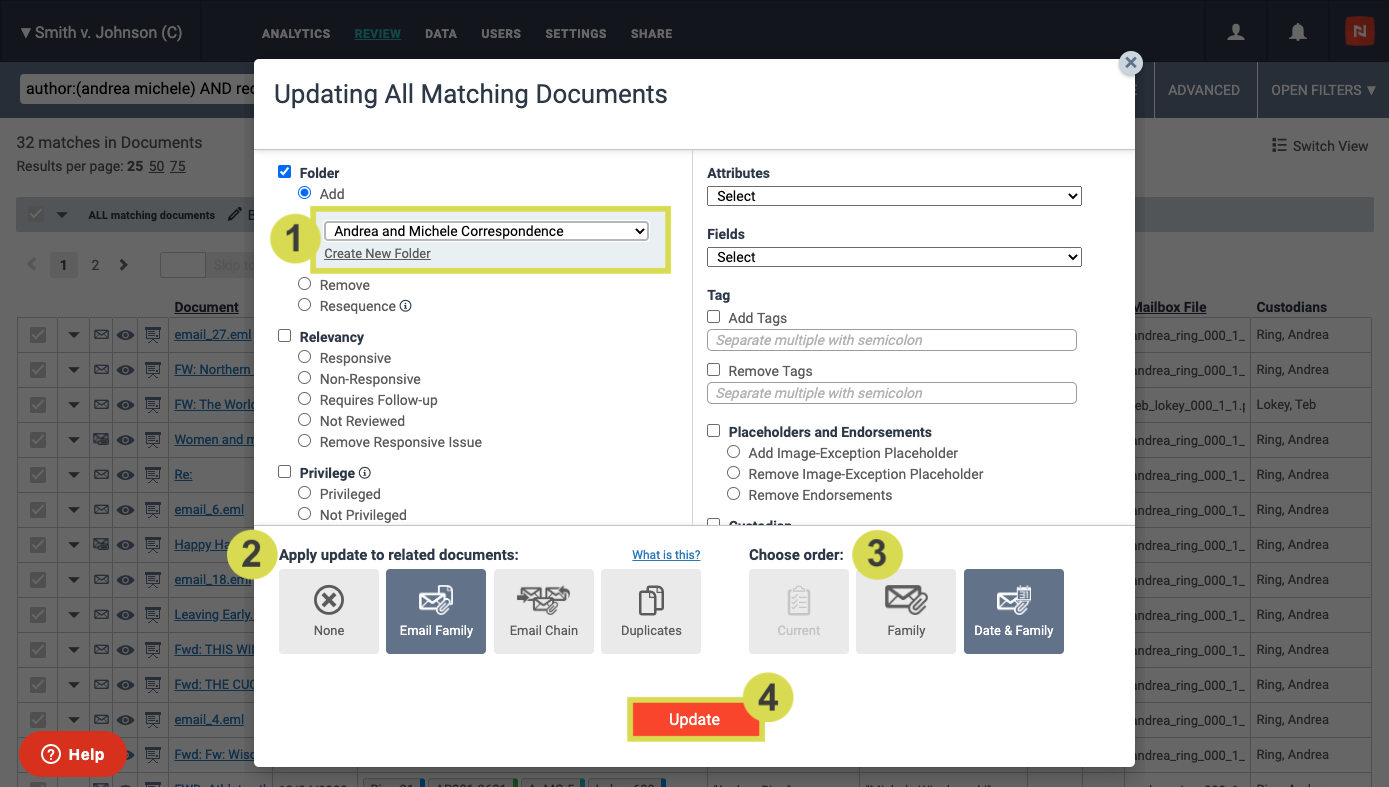The width and height of the screenshot is (1389, 787).
Task: Click the envelope icon in the Re: row
Action: tap(101, 475)
